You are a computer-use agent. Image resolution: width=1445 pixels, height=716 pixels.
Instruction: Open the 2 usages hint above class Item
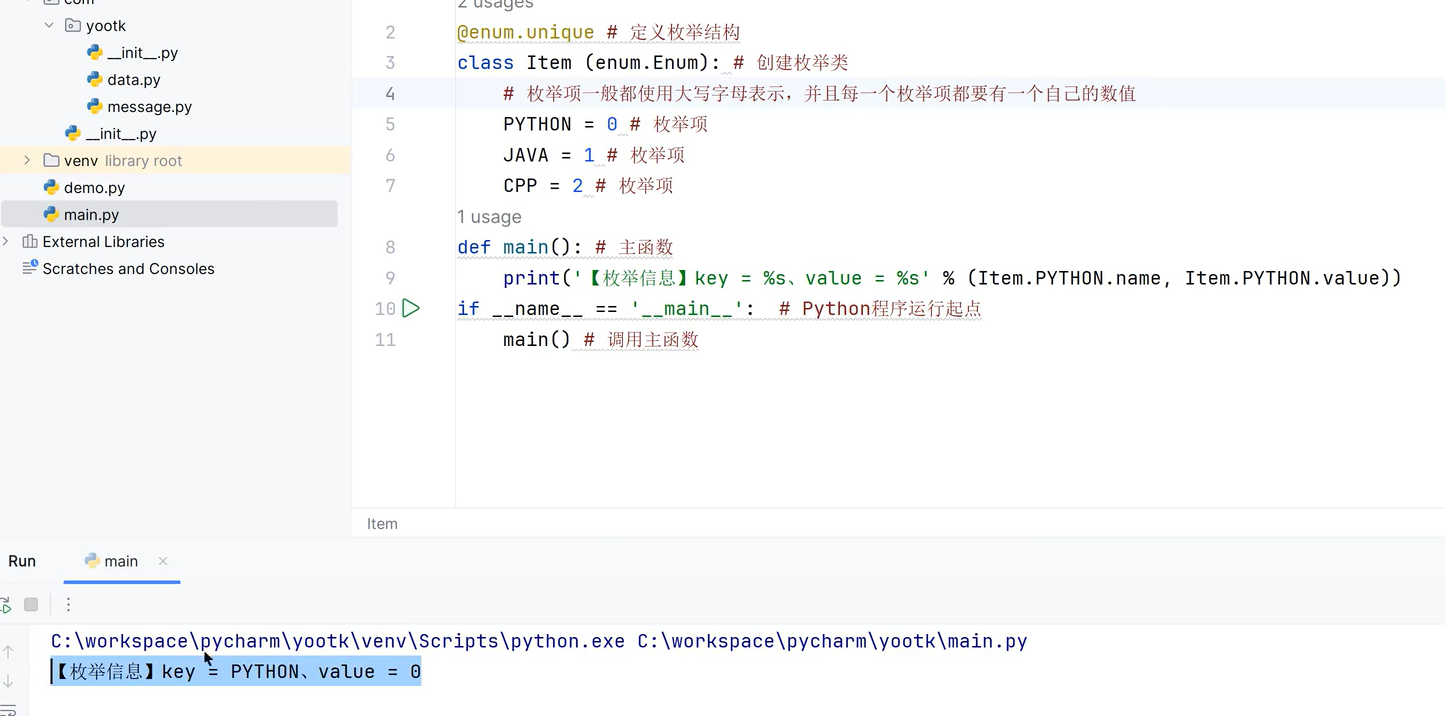click(494, 5)
